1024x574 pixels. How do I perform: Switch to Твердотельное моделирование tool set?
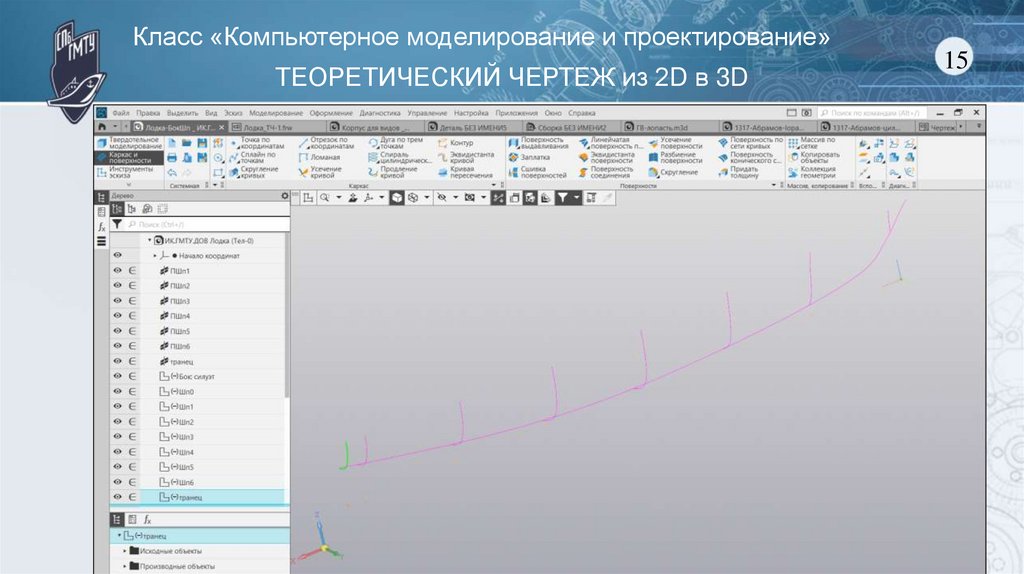[x=129, y=142]
